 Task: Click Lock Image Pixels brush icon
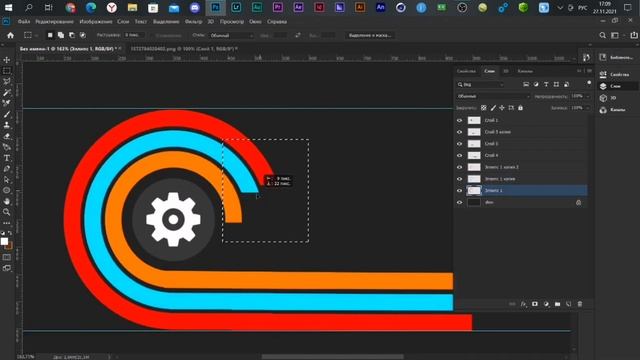493,108
